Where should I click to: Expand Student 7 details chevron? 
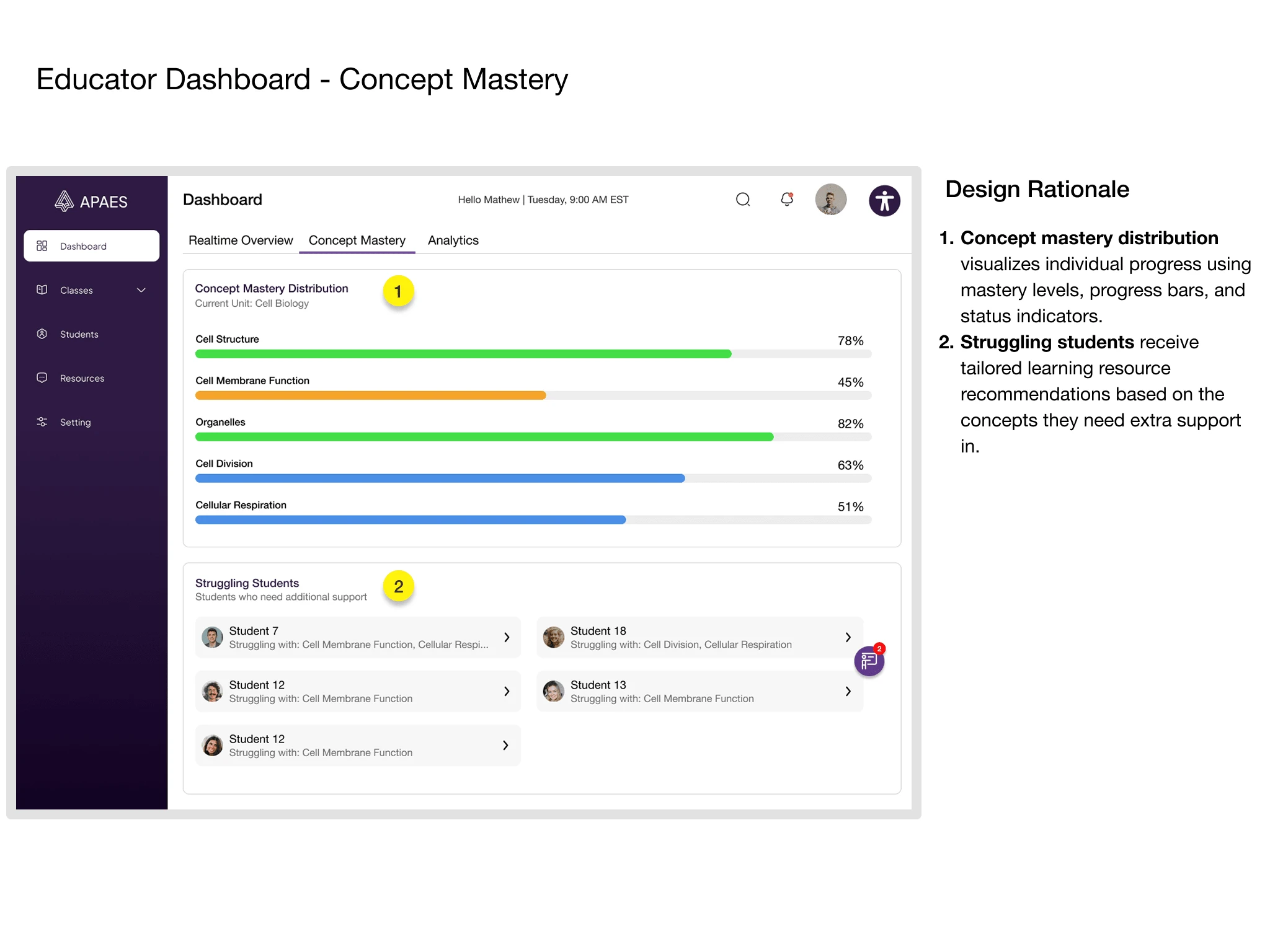[507, 637]
